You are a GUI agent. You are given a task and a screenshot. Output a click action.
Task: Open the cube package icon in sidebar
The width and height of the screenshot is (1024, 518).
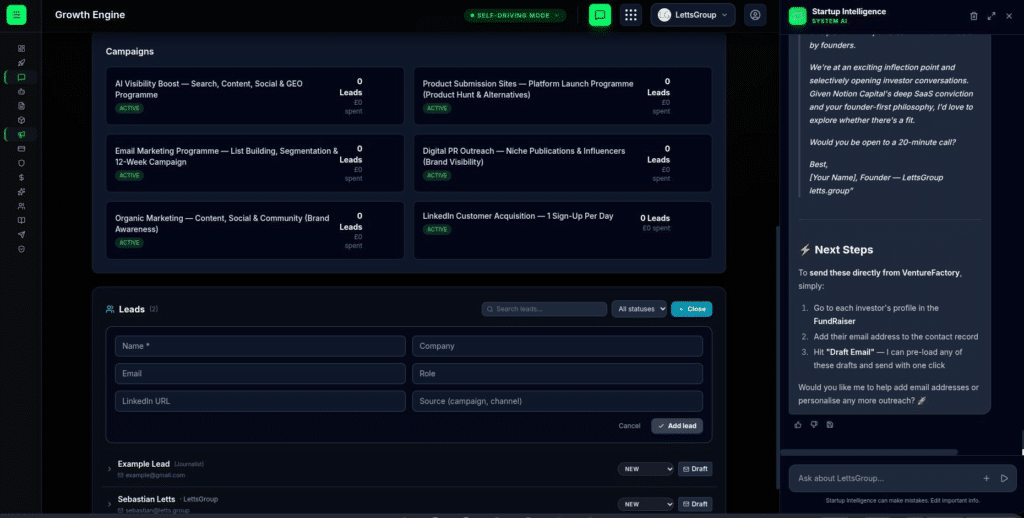pos(22,120)
